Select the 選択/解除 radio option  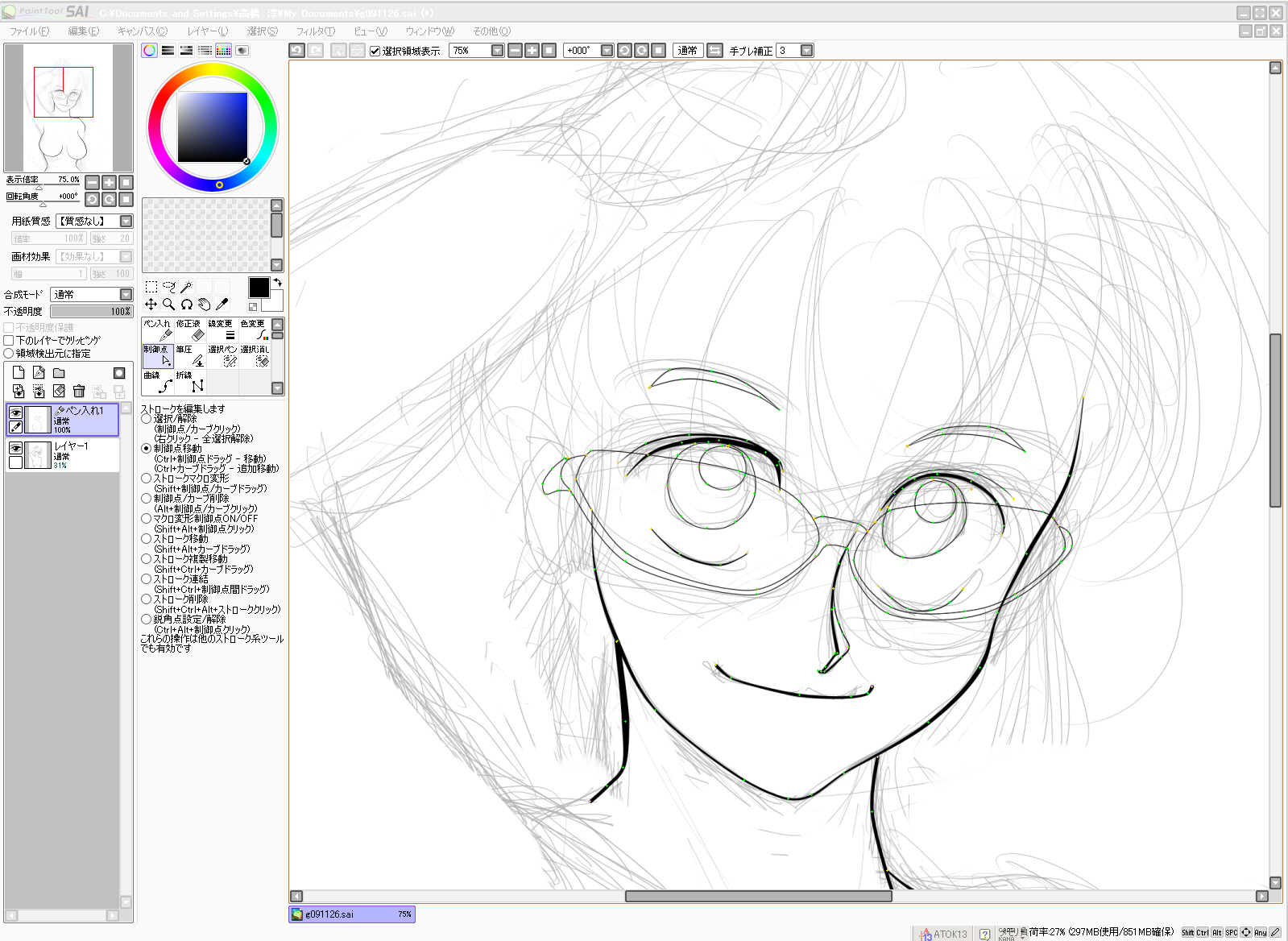coord(146,419)
